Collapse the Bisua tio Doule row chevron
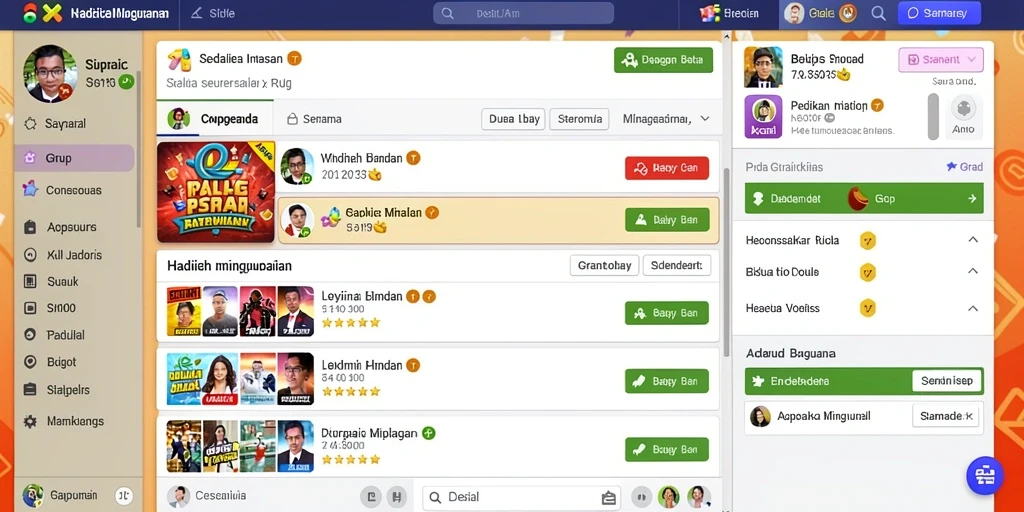This screenshot has height=512, width=1024. [x=972, y=271]
